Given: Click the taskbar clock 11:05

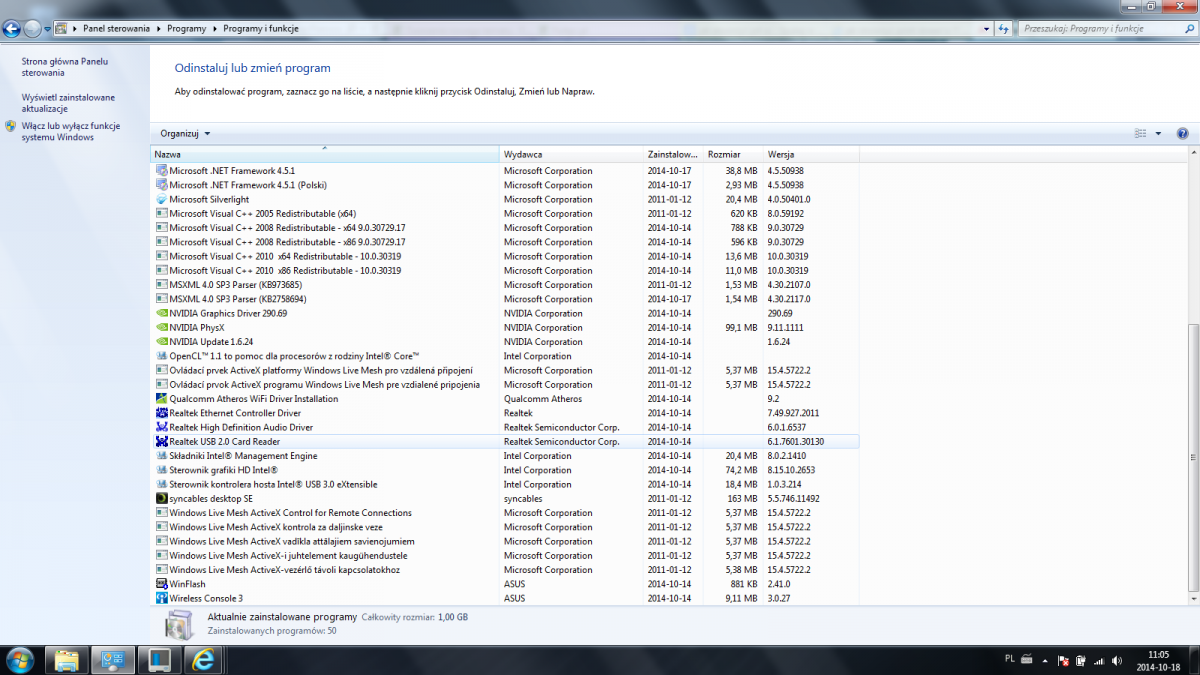Looking at the screenshot, I should pos(1159,655).
